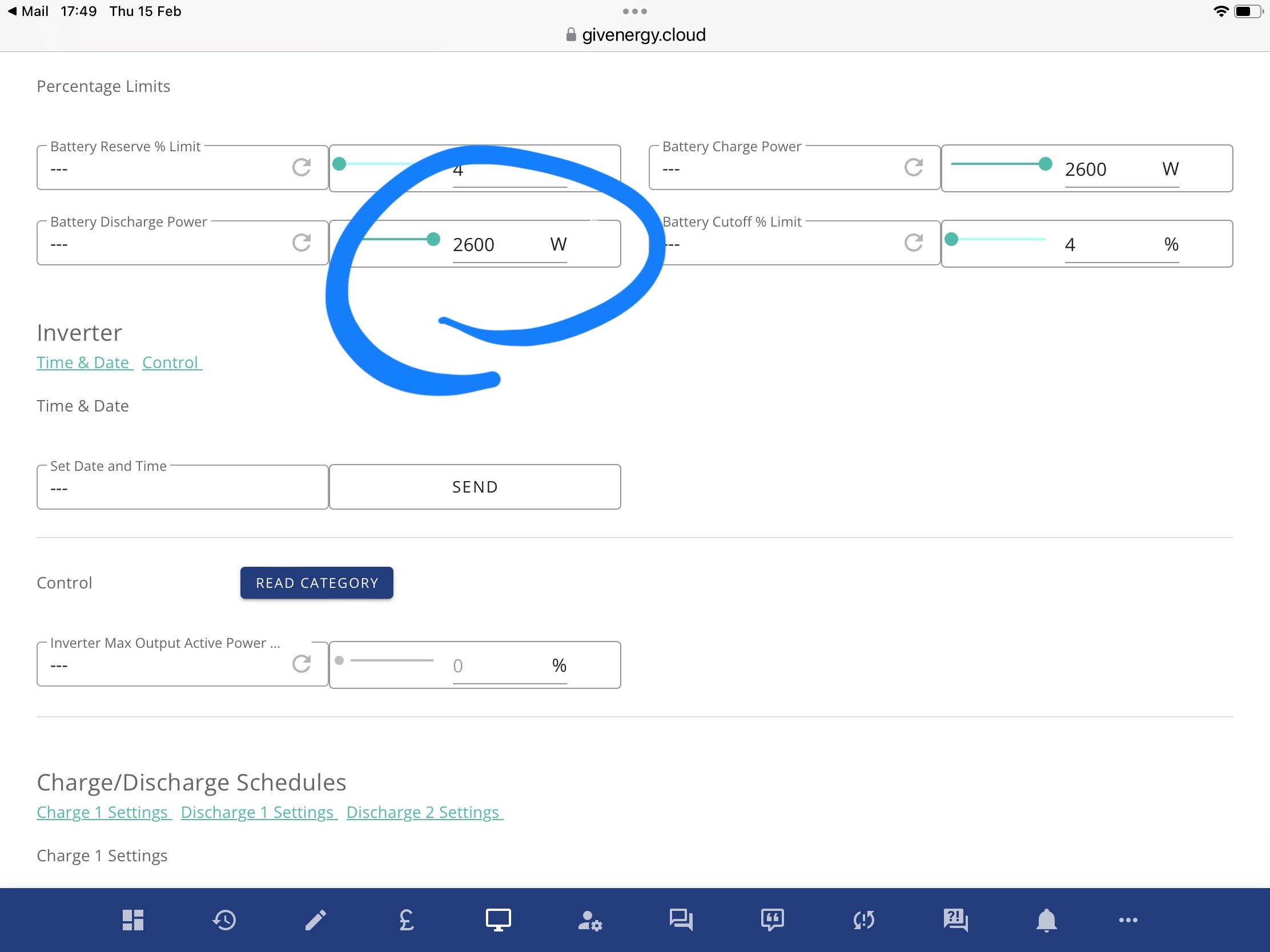The height and width of the screenshot is (952, 1270).
Task: Refresh the Battery Discharge Power value
Action: (302, 243)
